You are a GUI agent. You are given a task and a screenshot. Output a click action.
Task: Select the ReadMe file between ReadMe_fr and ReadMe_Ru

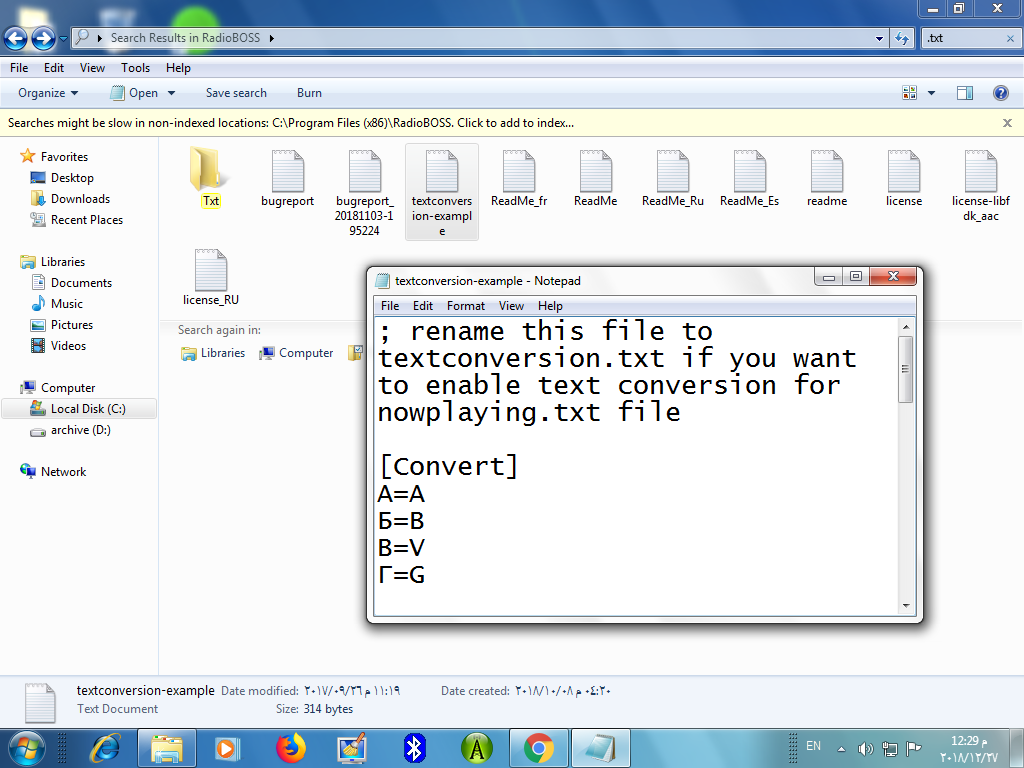(596, 177)
